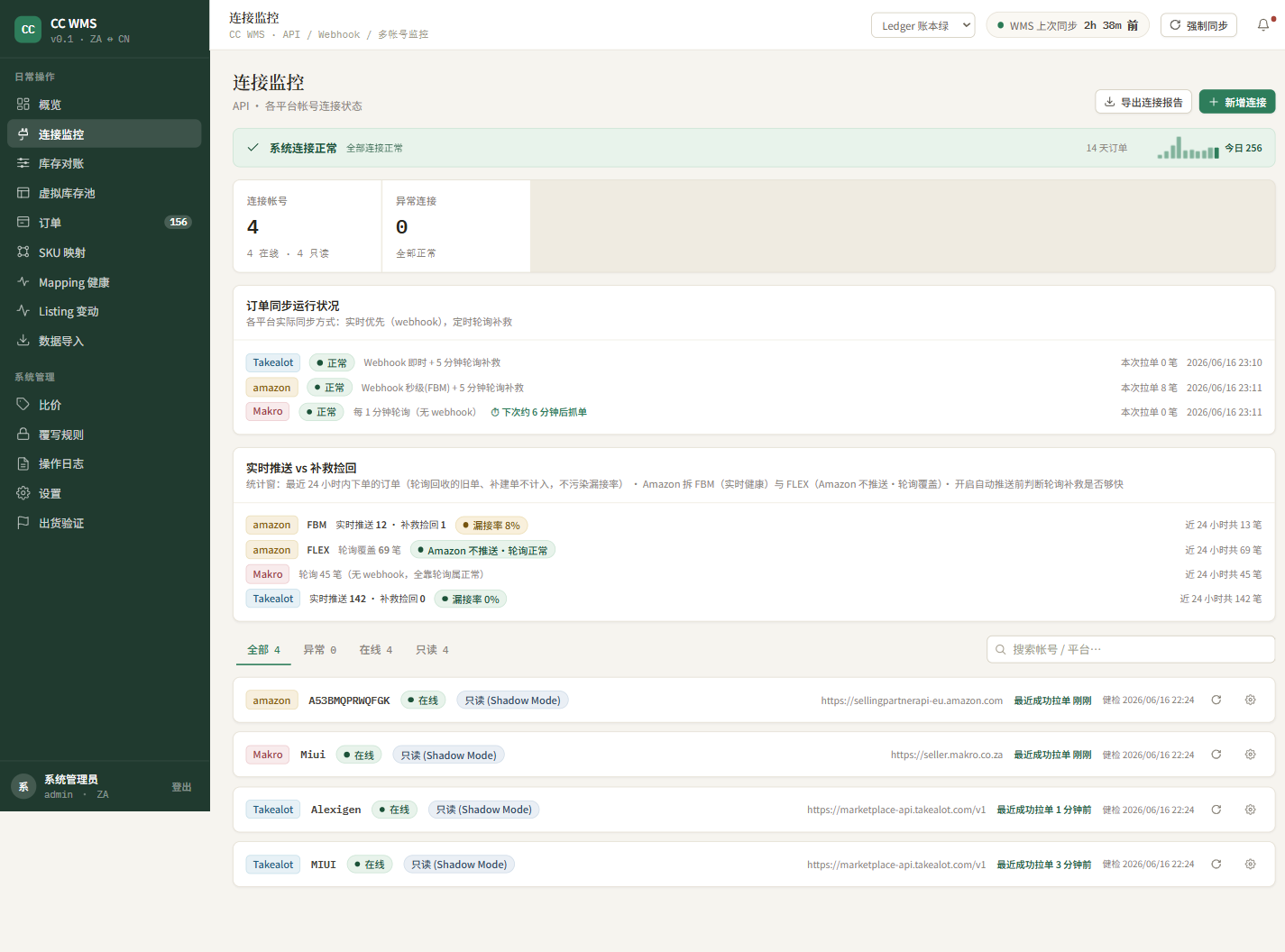Click https://sellingpartnerapi-eu.amazon.com URL
Screen dimensions: 1285x952
[912, 700]
